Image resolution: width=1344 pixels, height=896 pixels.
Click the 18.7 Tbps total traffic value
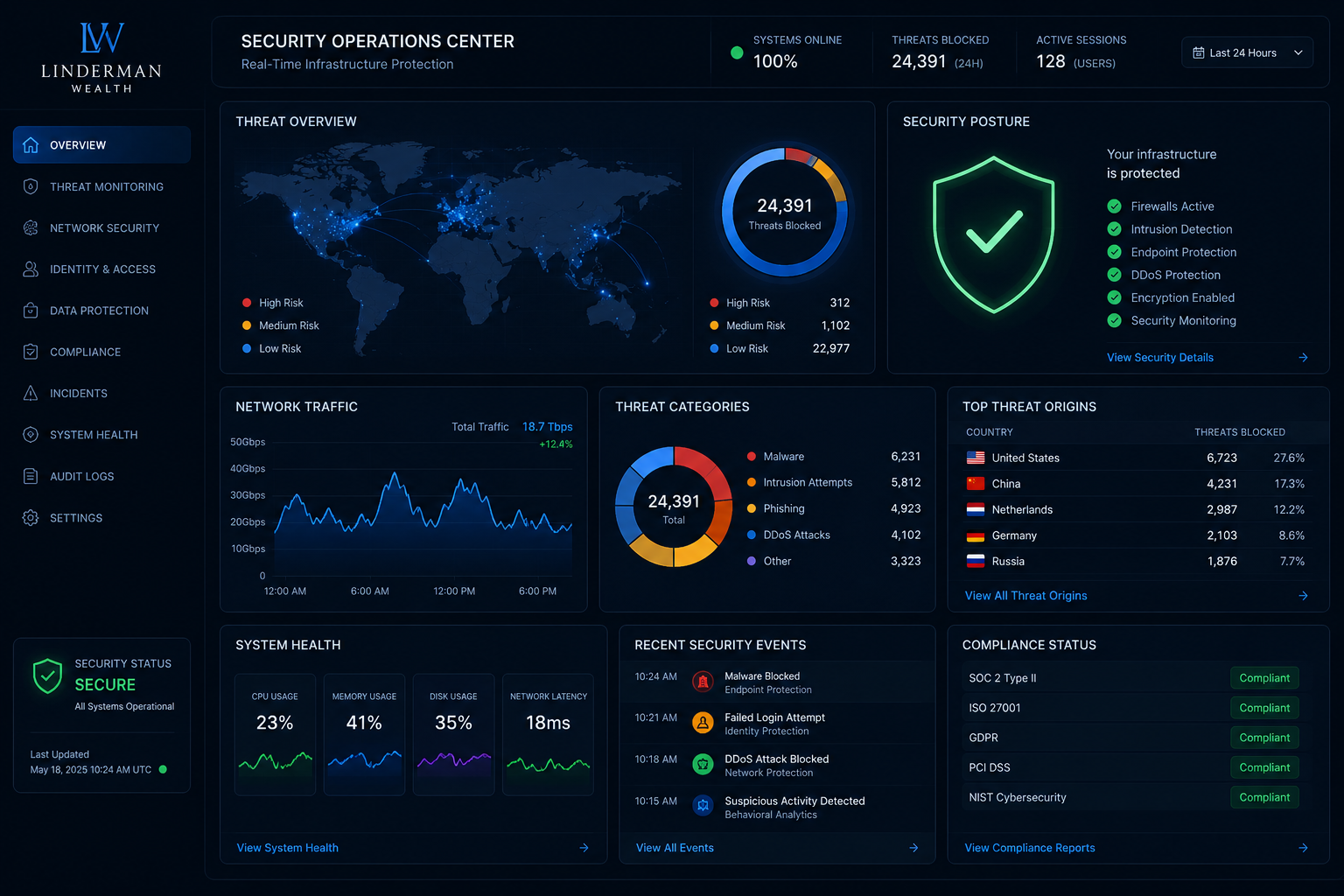pos(547,427)
